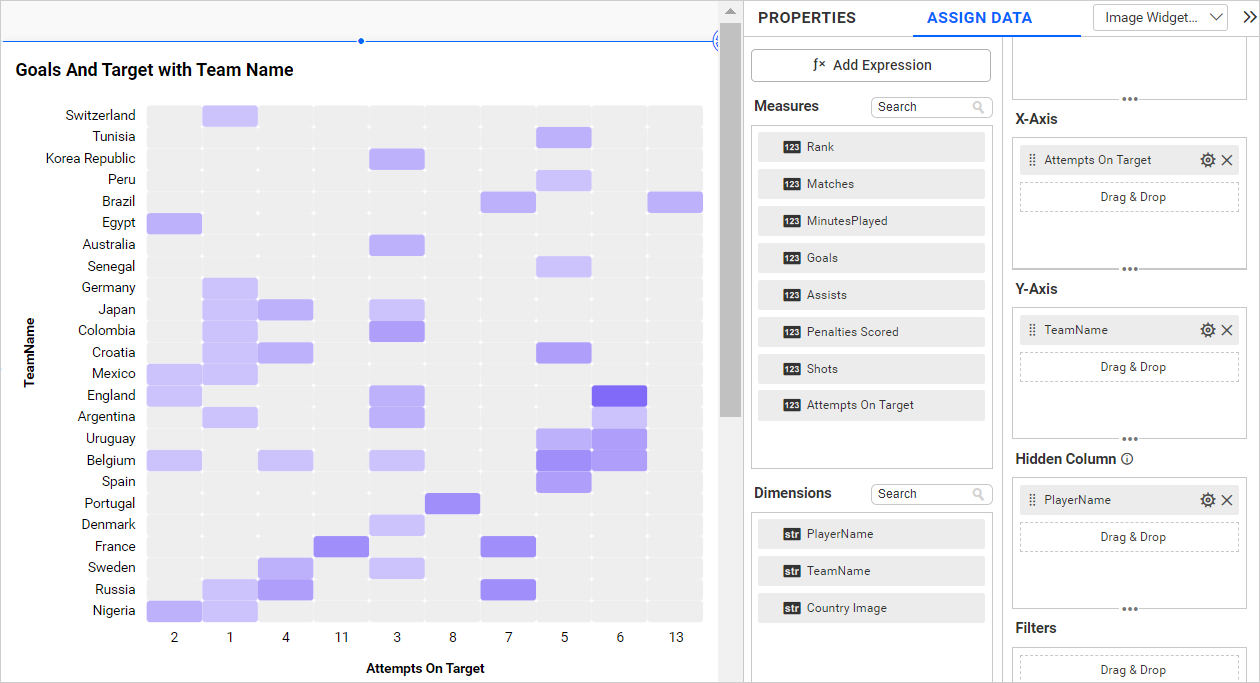Viewport: 1260px width, 683px height.
Task: Open settings gear for Attempts On Target
Action: pyautogui.click(x=1207, y=160)
